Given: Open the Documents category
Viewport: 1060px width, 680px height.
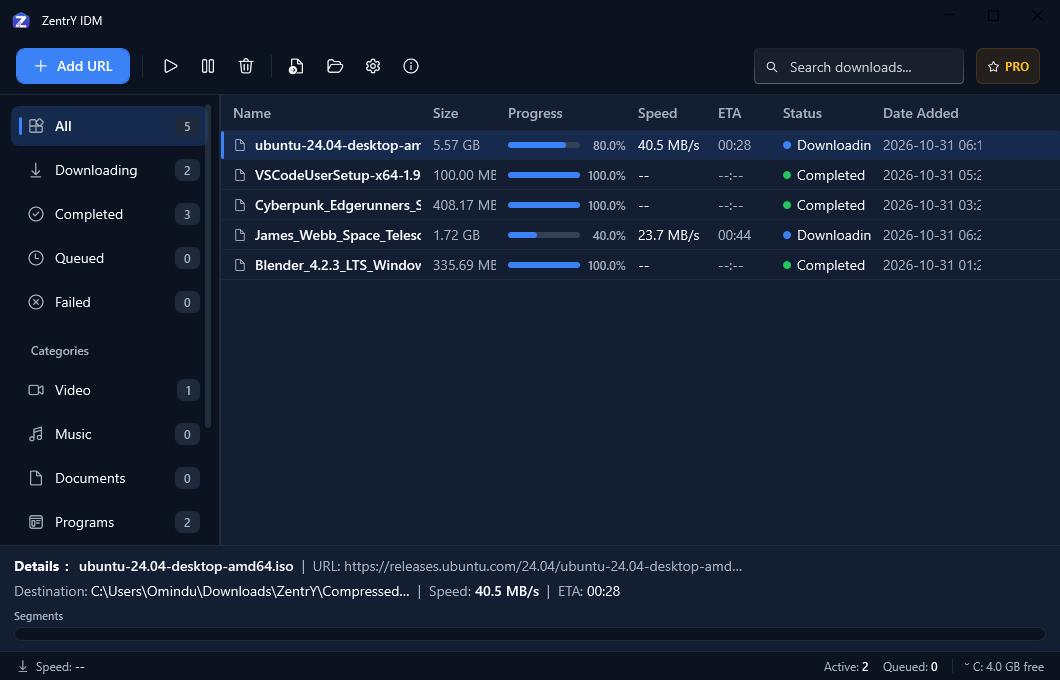Looking at the screenshot, I should (x=108, y=478).
